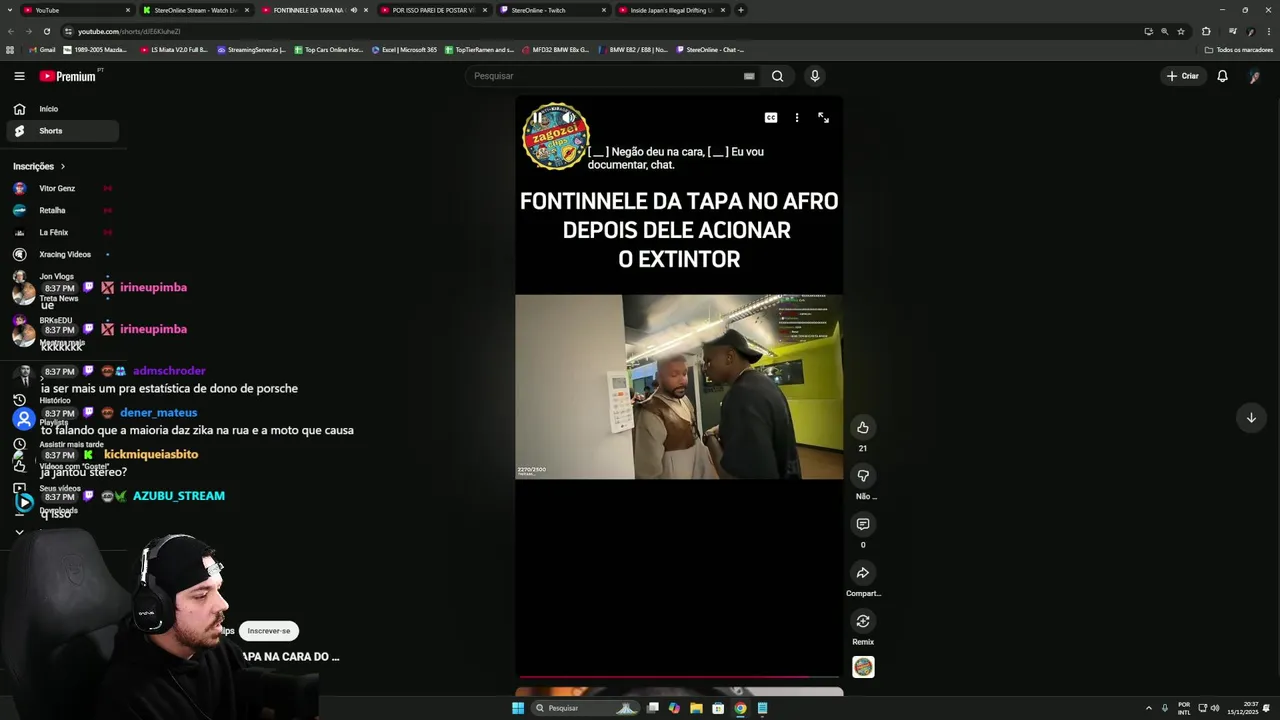
Task: Open a new browser tab
Action: [740, 10]
